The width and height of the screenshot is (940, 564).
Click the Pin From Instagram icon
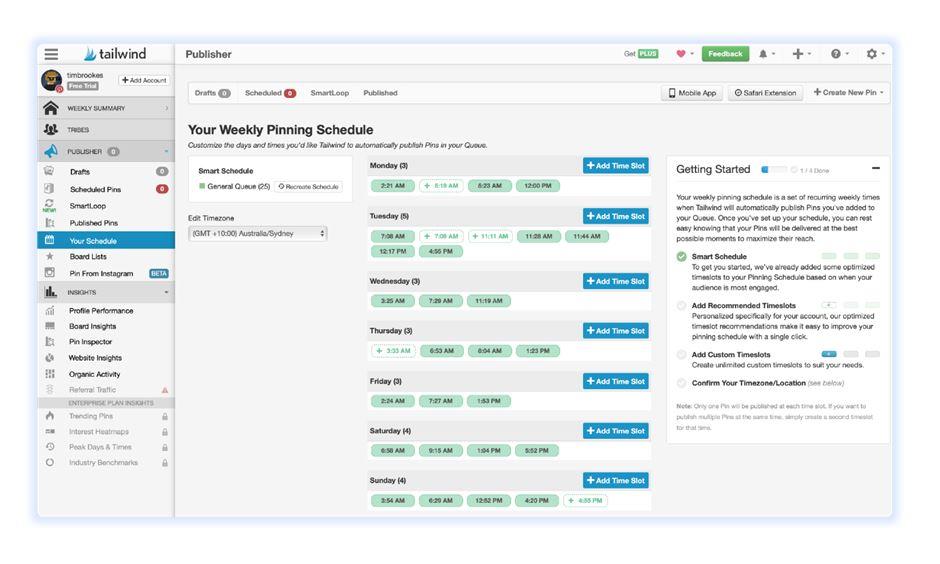pyautogui.click(x=50, y=273)
